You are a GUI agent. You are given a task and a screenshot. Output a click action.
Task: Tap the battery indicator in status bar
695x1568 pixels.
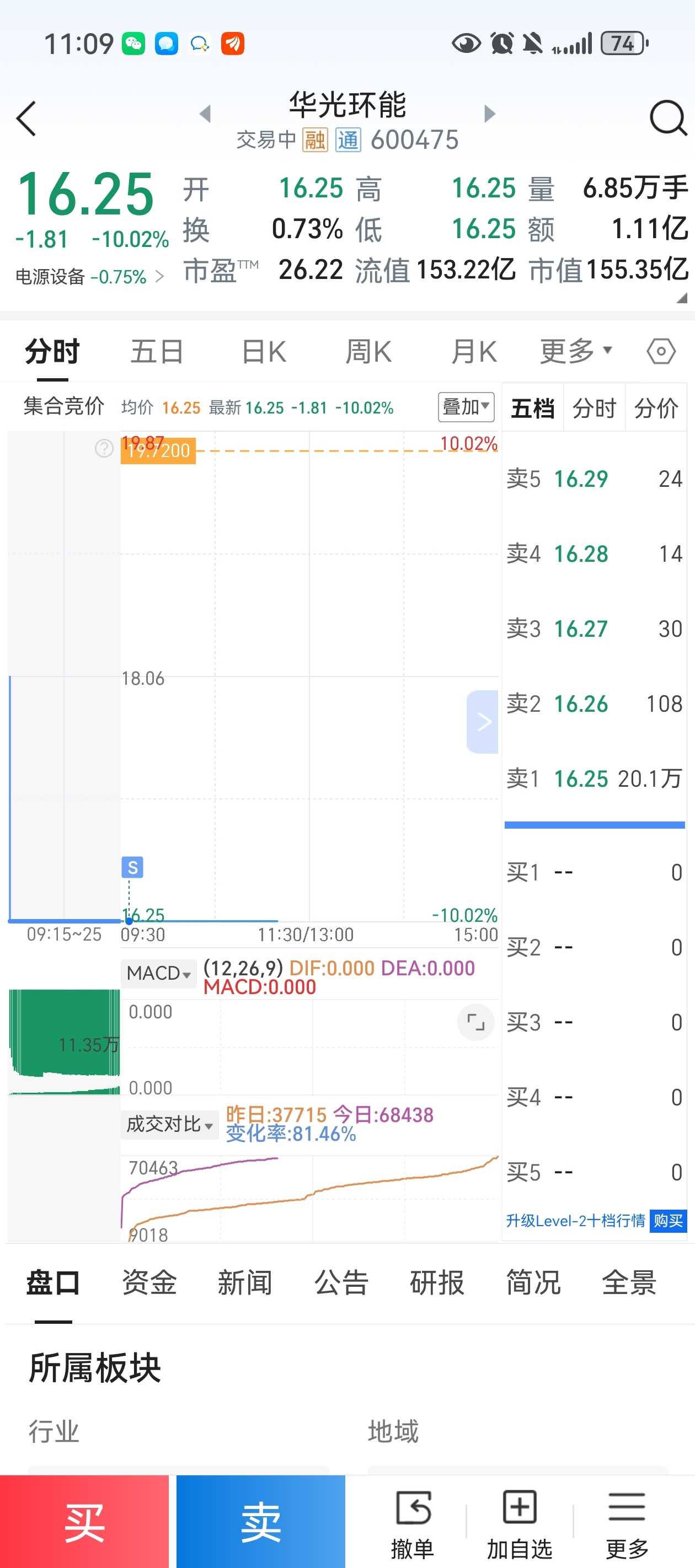pyautogui.click(x=624, y=44)
